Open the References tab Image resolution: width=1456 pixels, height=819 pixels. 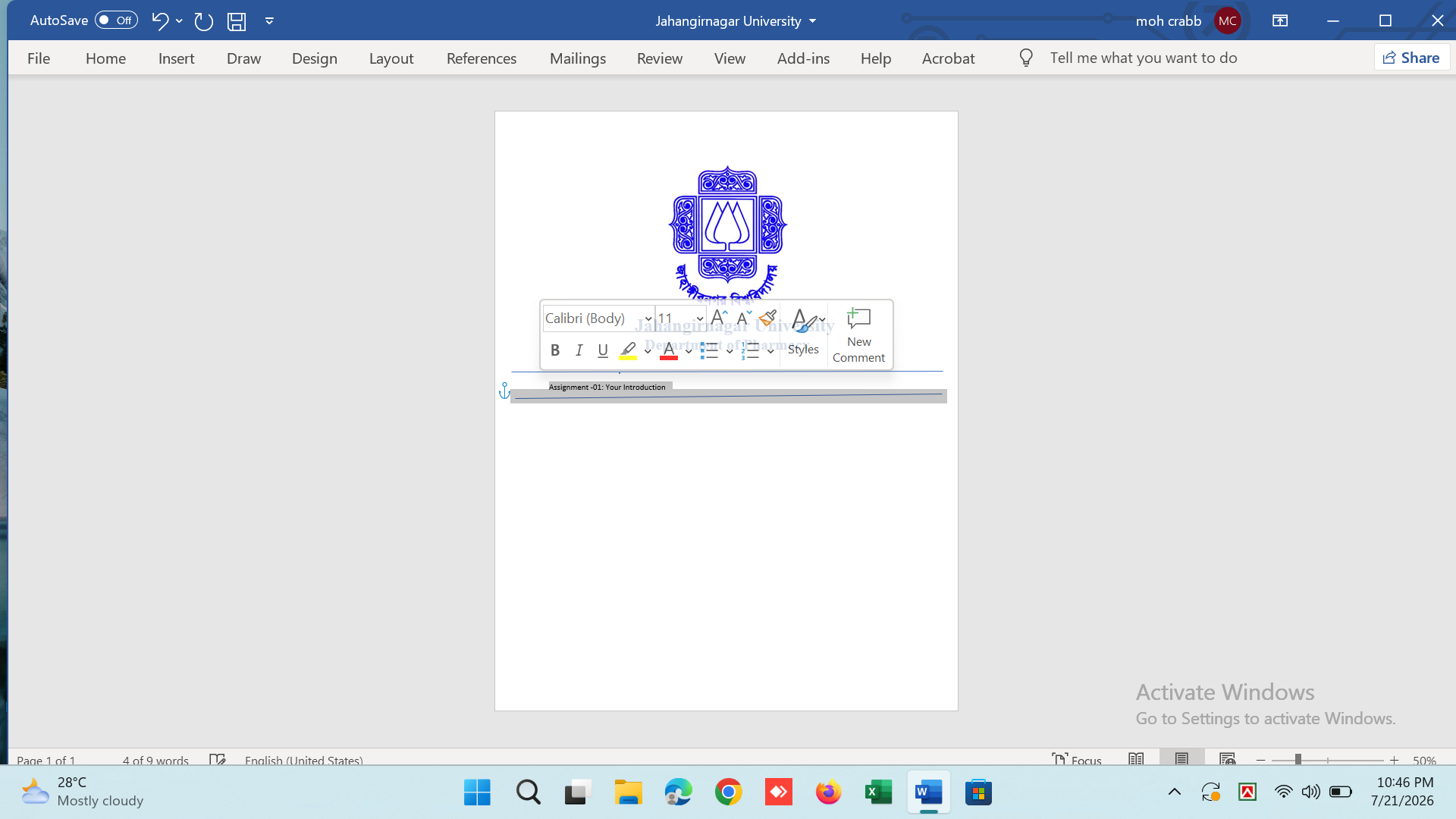coord(482,58)
